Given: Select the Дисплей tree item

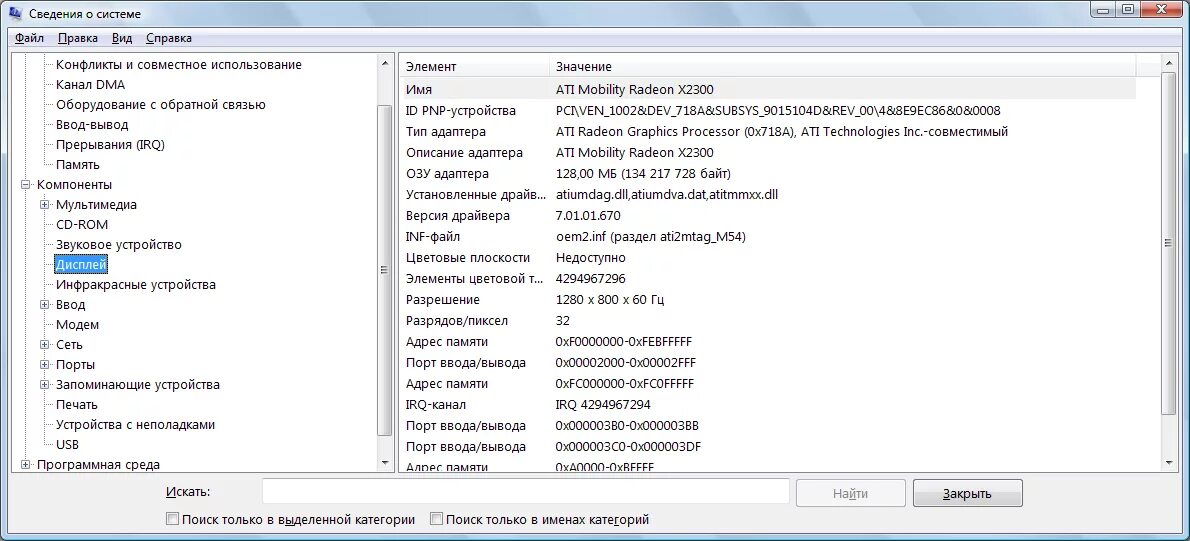Looking at the screenshot, I should tap(81, 265).
